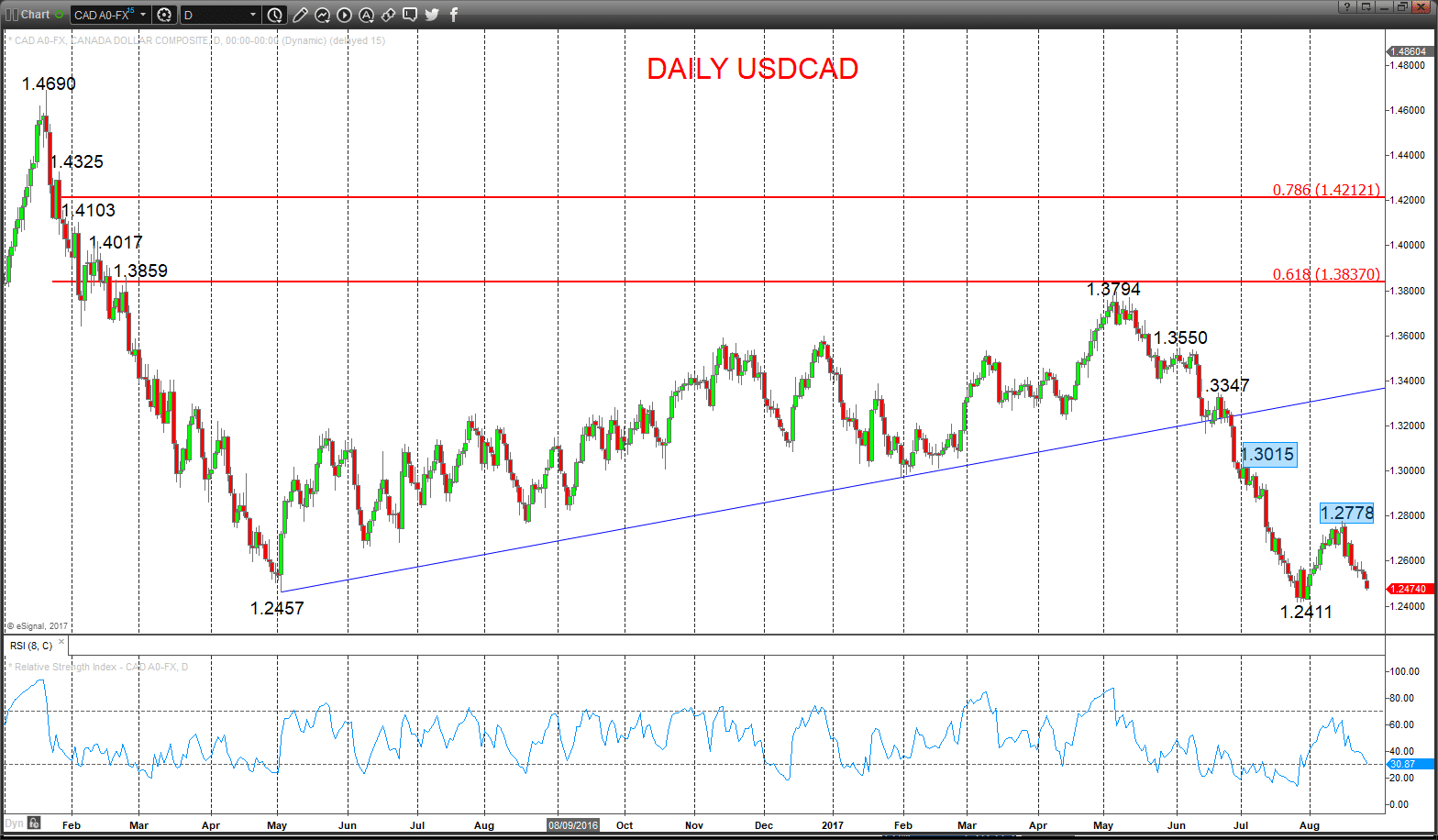The height and width of the screenshot is (840, 1438).
Task: Click the DAILY USDCAD title text
Action: 752,69
